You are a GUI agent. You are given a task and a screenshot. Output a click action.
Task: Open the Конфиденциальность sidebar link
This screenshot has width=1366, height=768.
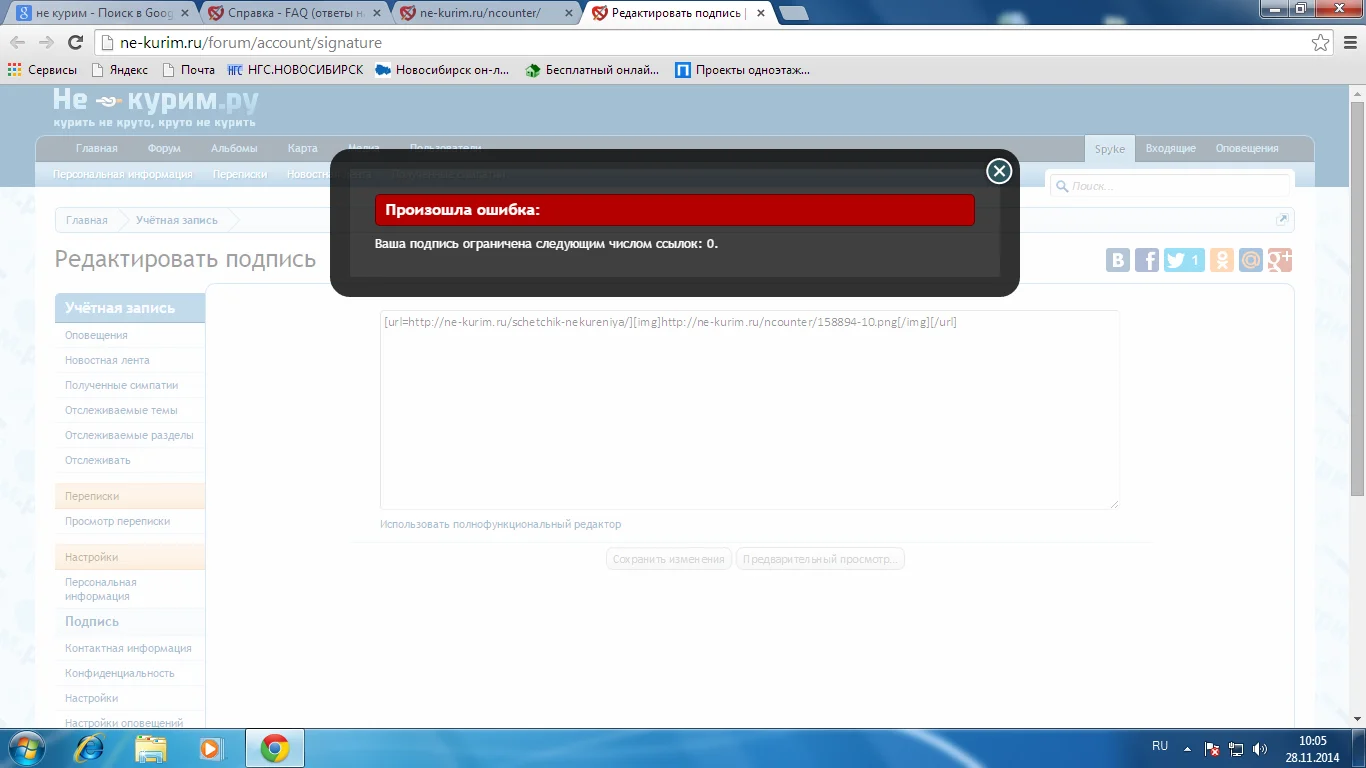[x=120, y=673]
